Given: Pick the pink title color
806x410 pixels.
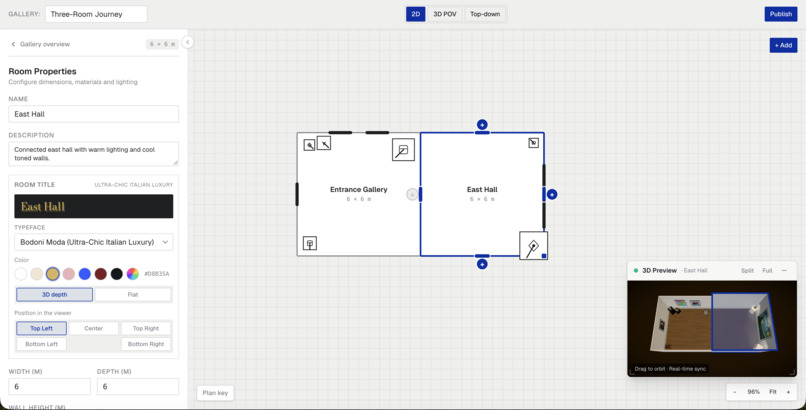Looking at the screenshot, I should coord(69,274).
